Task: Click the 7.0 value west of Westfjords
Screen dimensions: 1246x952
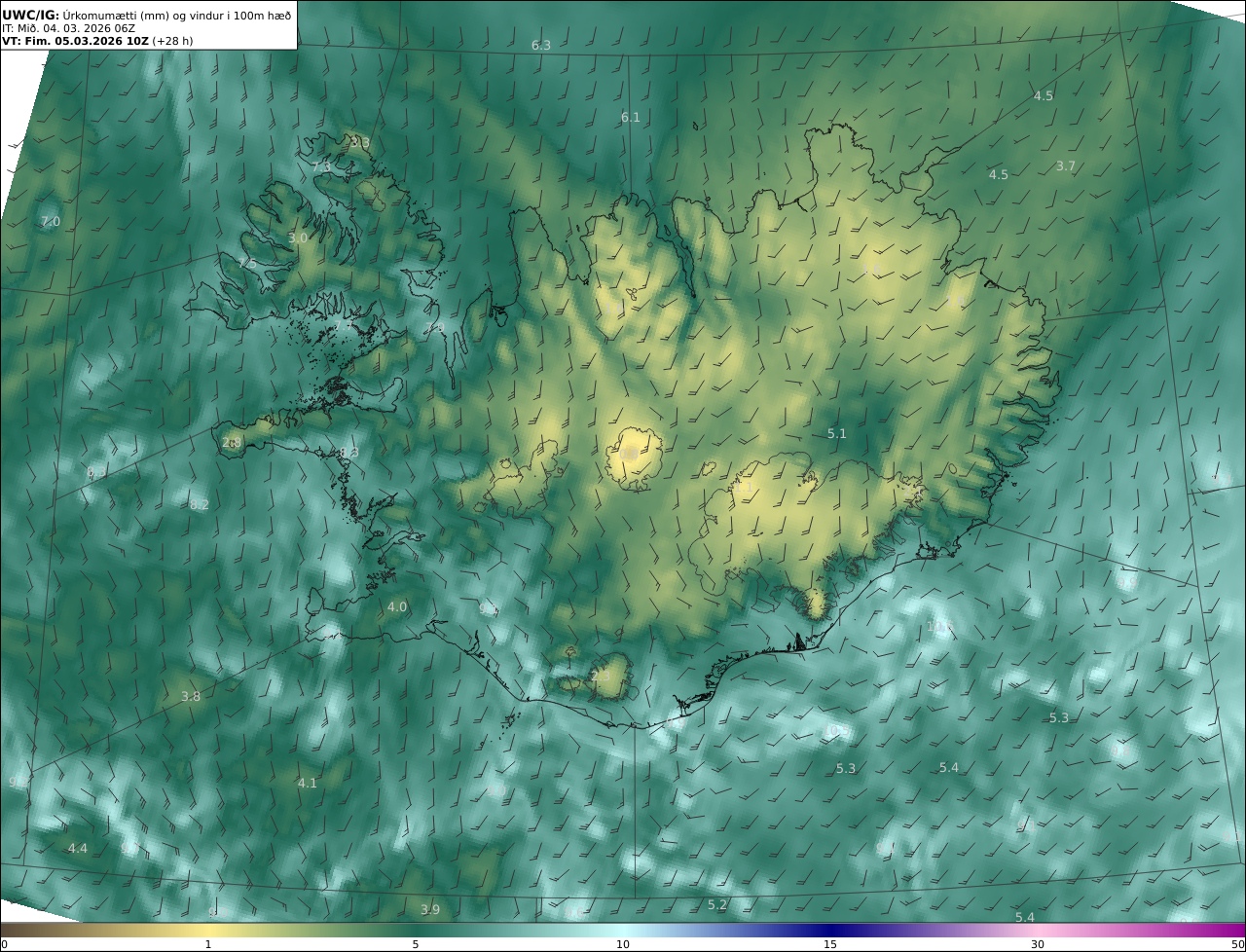Action: [50, 222]
